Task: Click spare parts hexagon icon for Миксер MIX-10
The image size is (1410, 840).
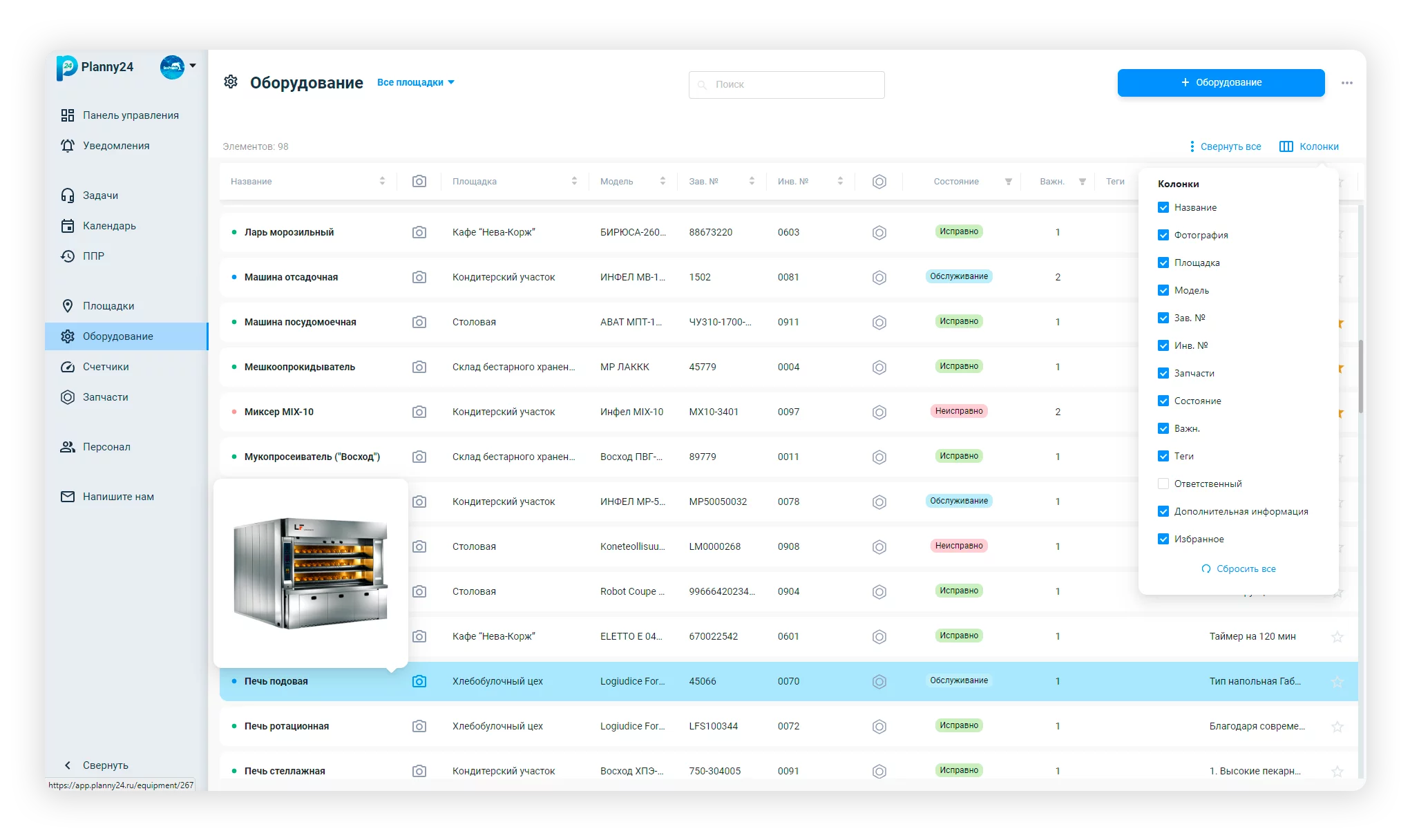Action: click(x=879, y=412)
